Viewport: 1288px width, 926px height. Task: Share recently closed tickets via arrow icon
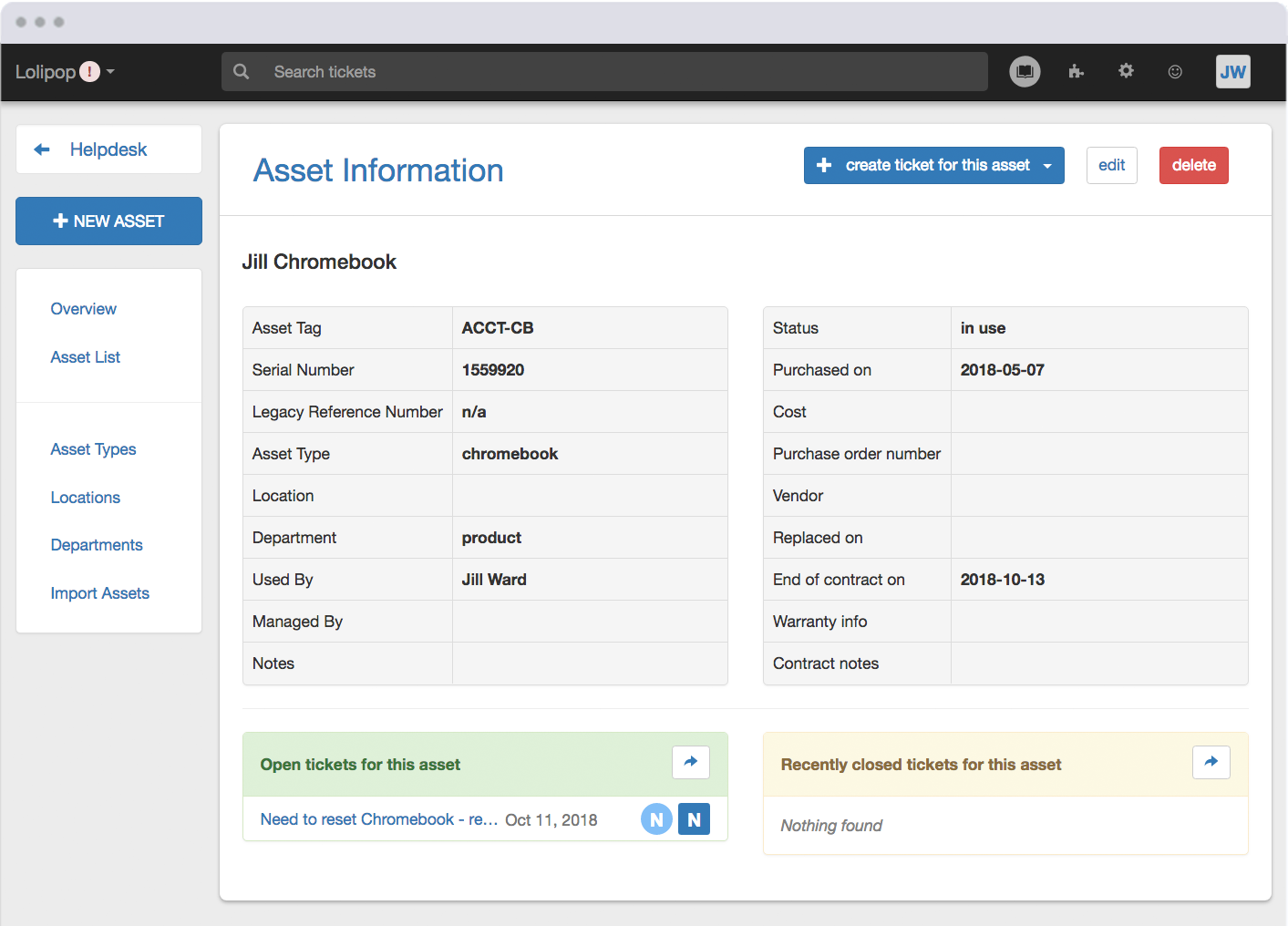point(1211,762)
